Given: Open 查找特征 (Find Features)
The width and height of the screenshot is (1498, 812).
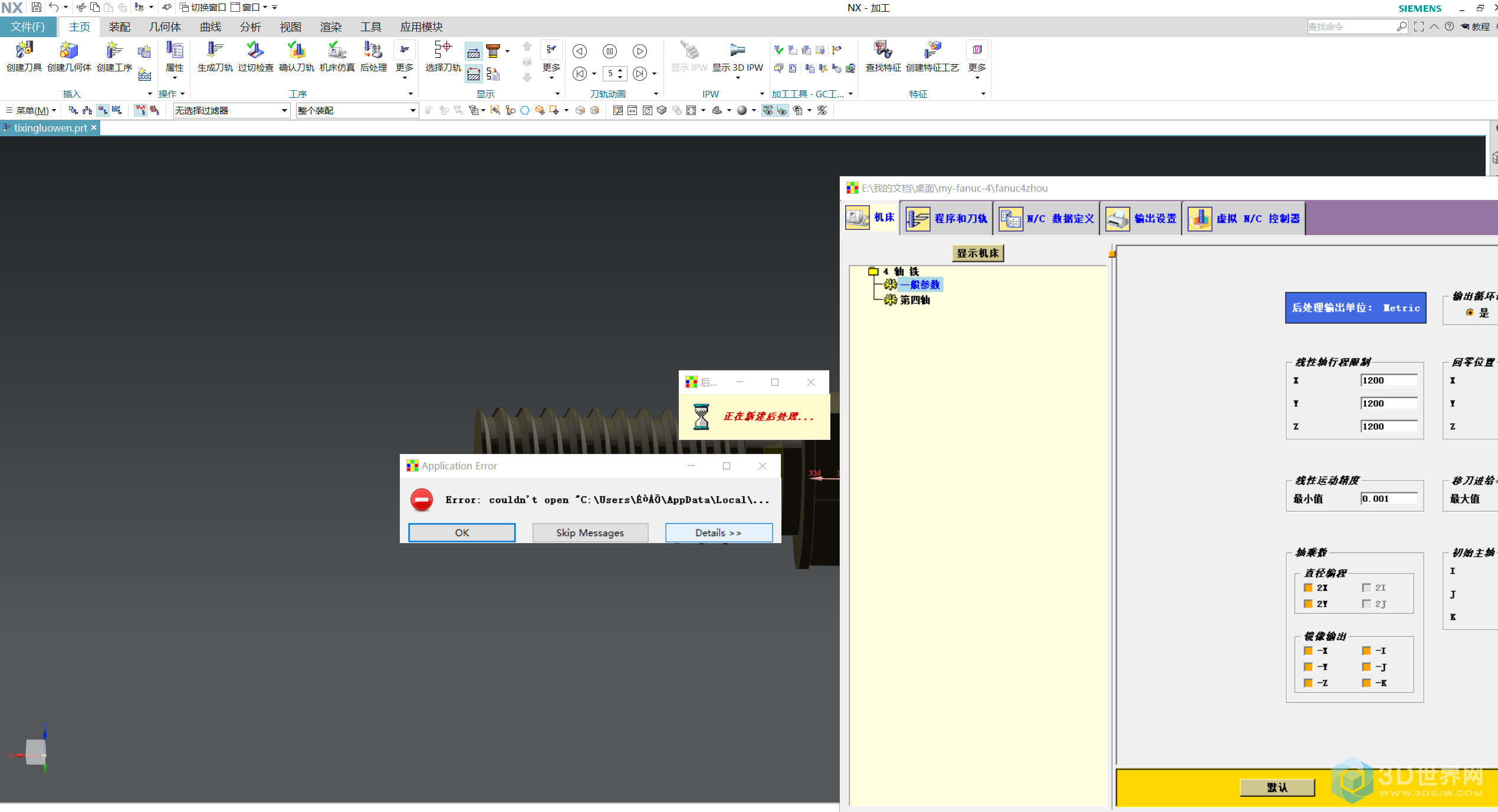Looking at the screenshot, I should (883, 57).
